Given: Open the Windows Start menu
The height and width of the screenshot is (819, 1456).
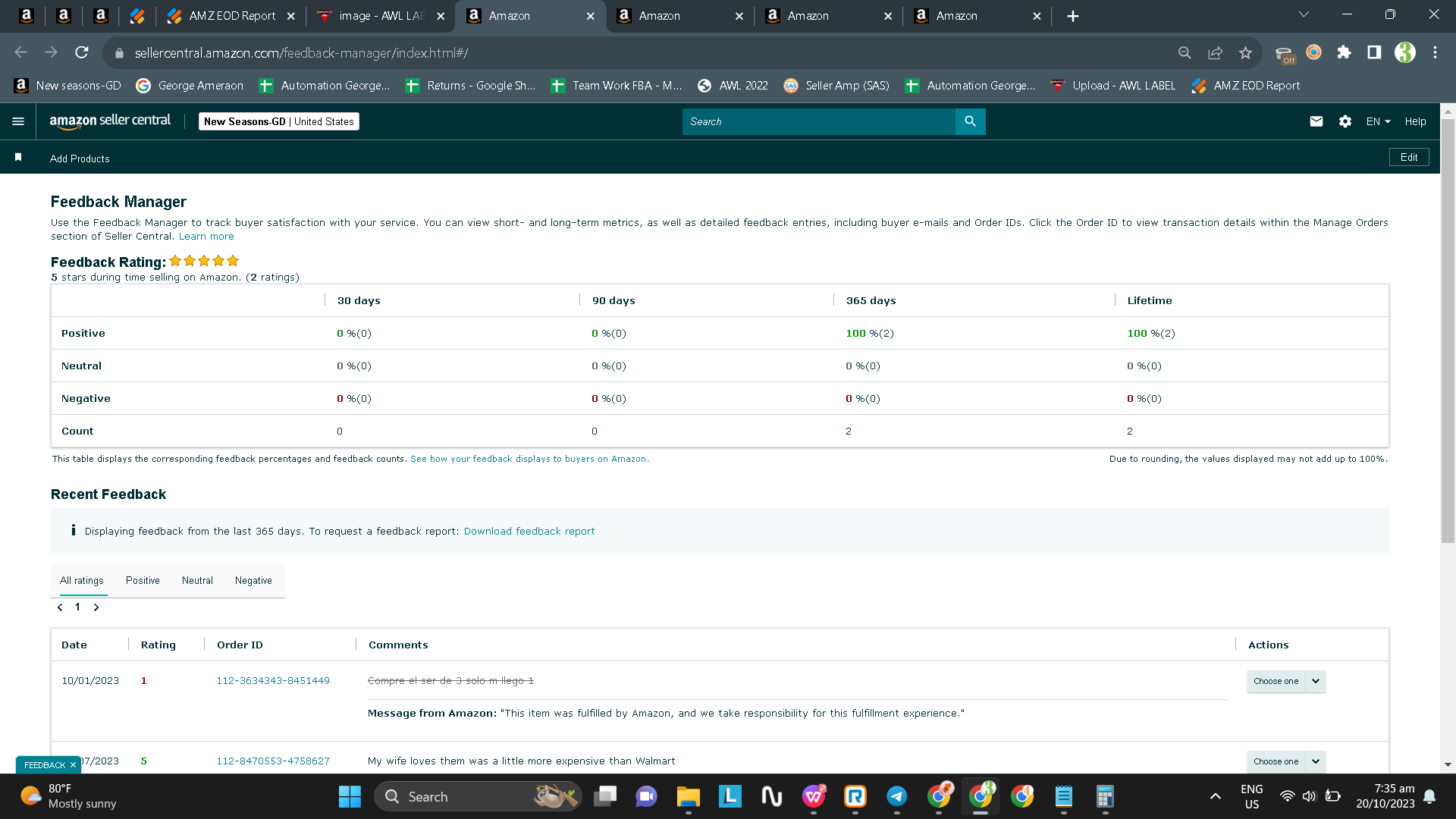Looking at the screenshot, I should coord(350,796).
